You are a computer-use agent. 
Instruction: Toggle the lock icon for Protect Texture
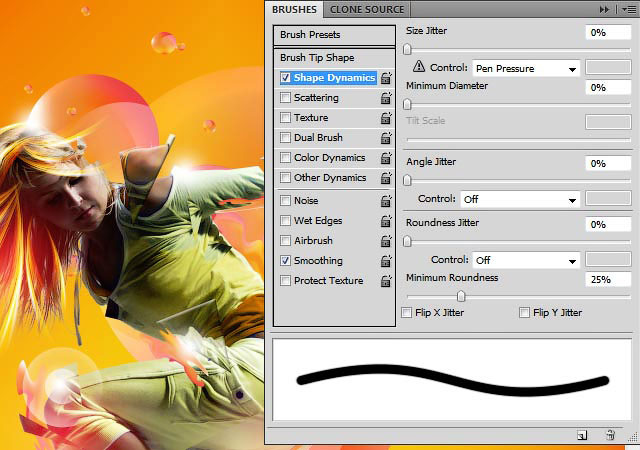tap(386, 281)
